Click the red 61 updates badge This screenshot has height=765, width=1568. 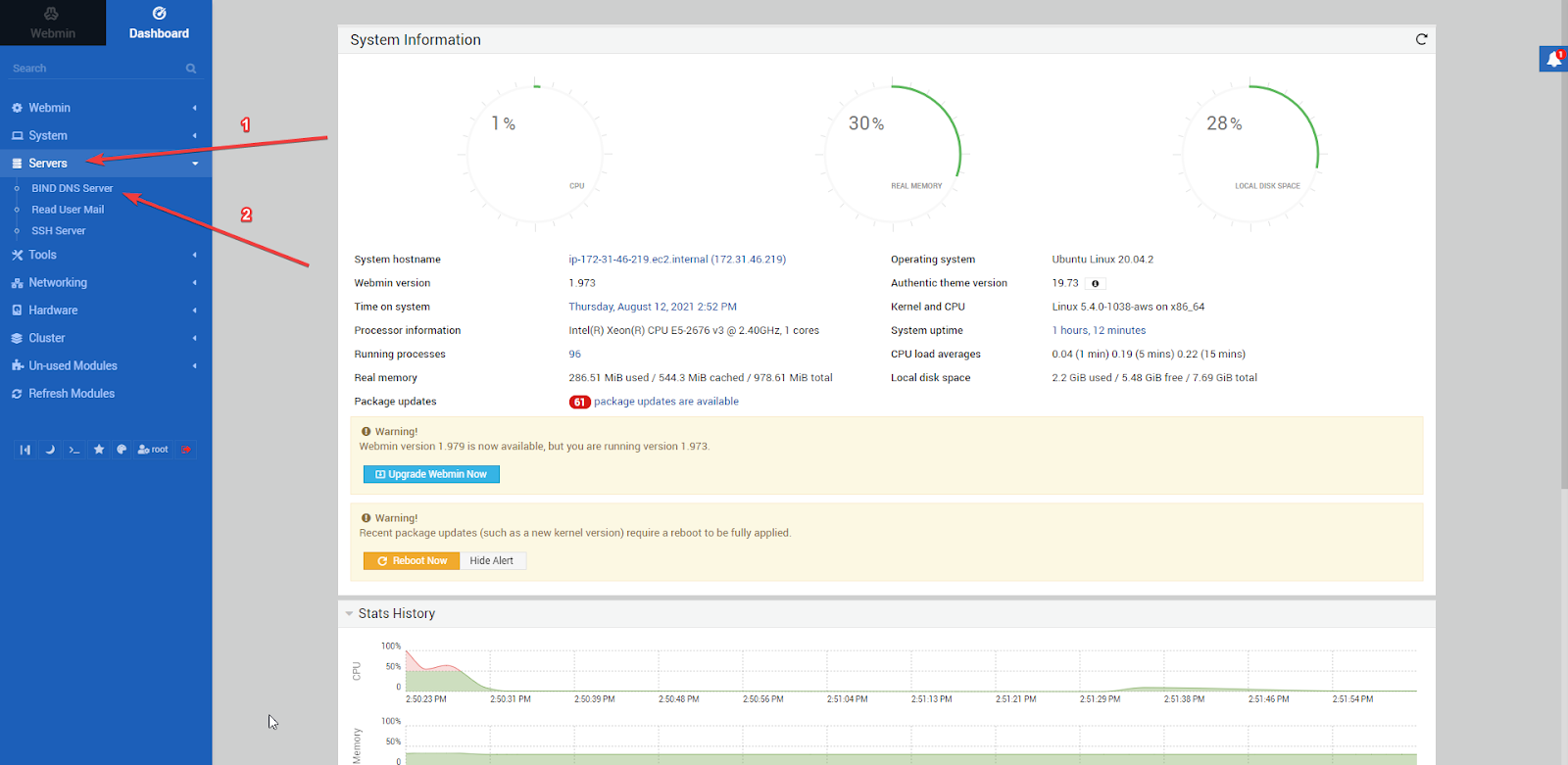[580, 402]
